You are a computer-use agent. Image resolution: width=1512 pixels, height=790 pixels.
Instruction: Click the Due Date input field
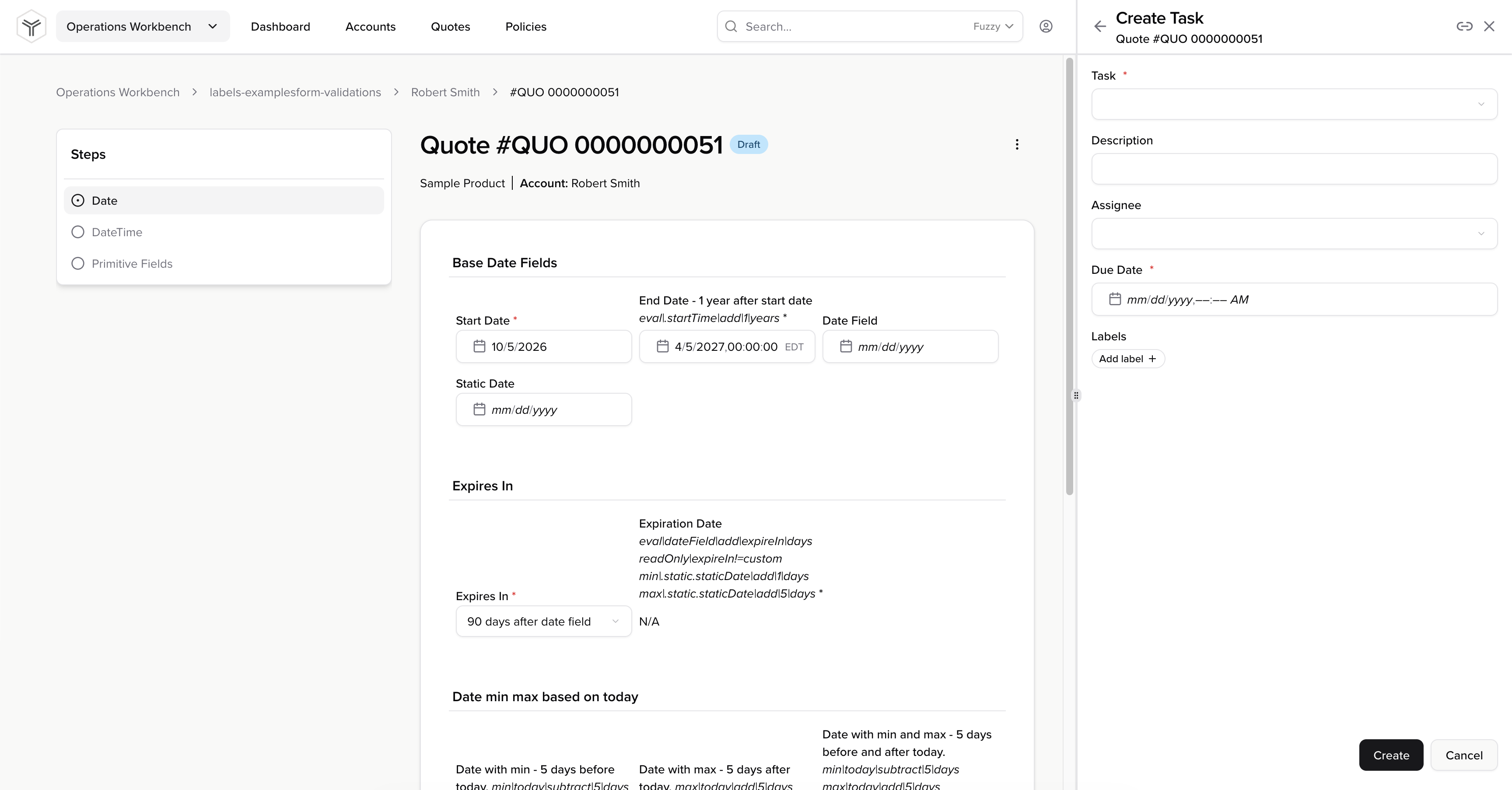click(x=1294, y=299)
